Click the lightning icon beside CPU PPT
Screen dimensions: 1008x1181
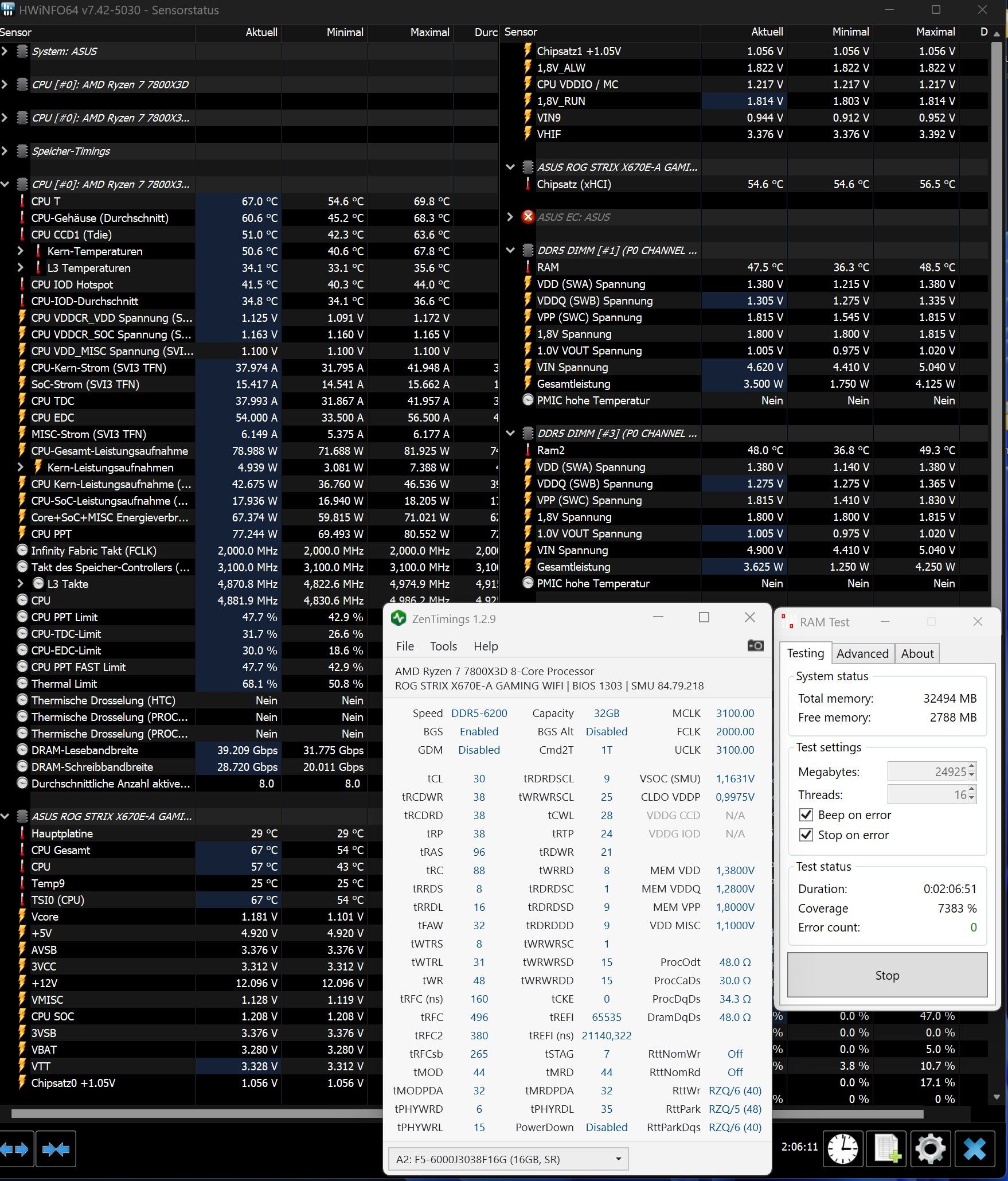(22, 533)
